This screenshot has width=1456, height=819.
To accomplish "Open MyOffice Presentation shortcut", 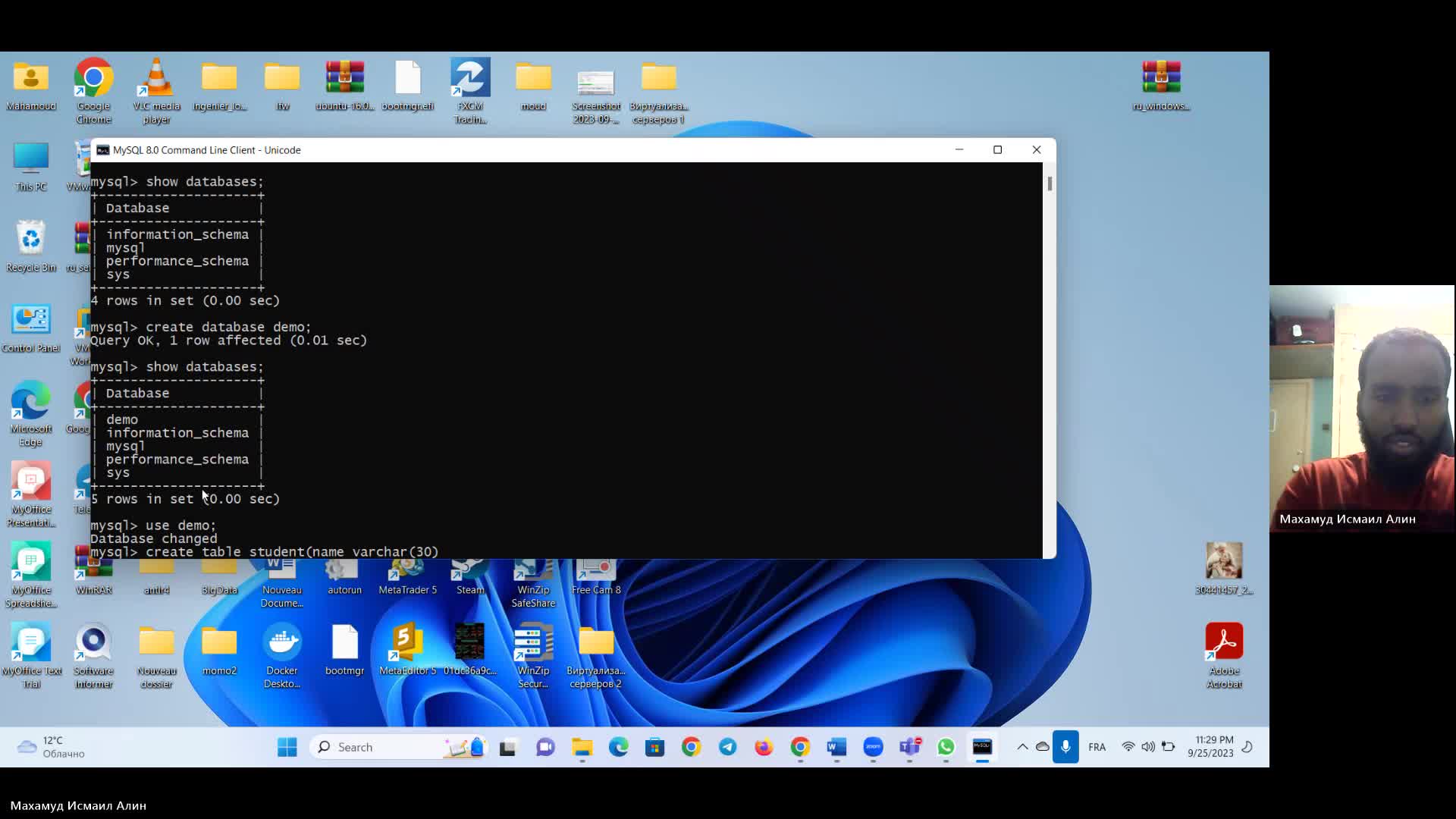I will [x=31, y=494].
